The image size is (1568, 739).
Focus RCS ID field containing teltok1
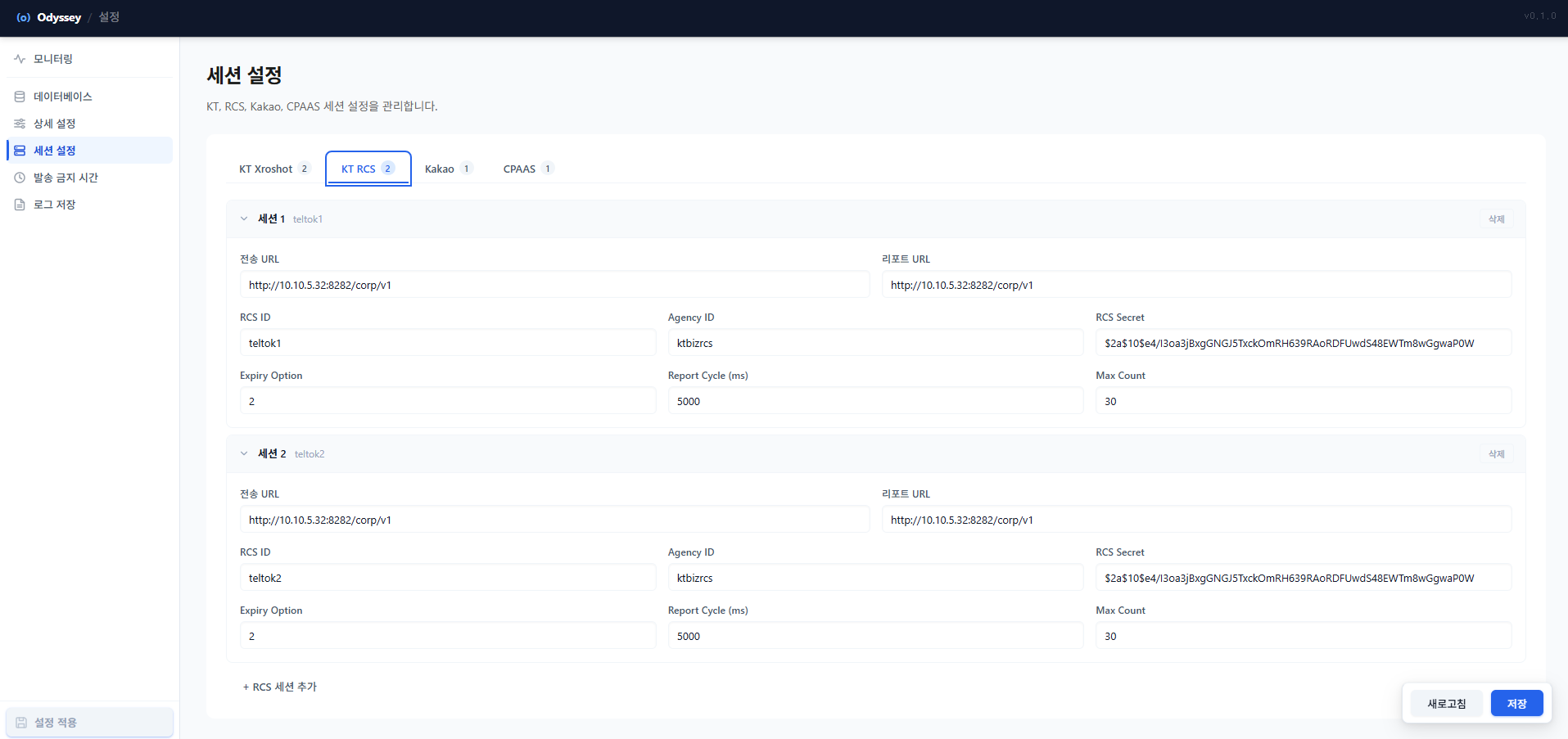448,343
